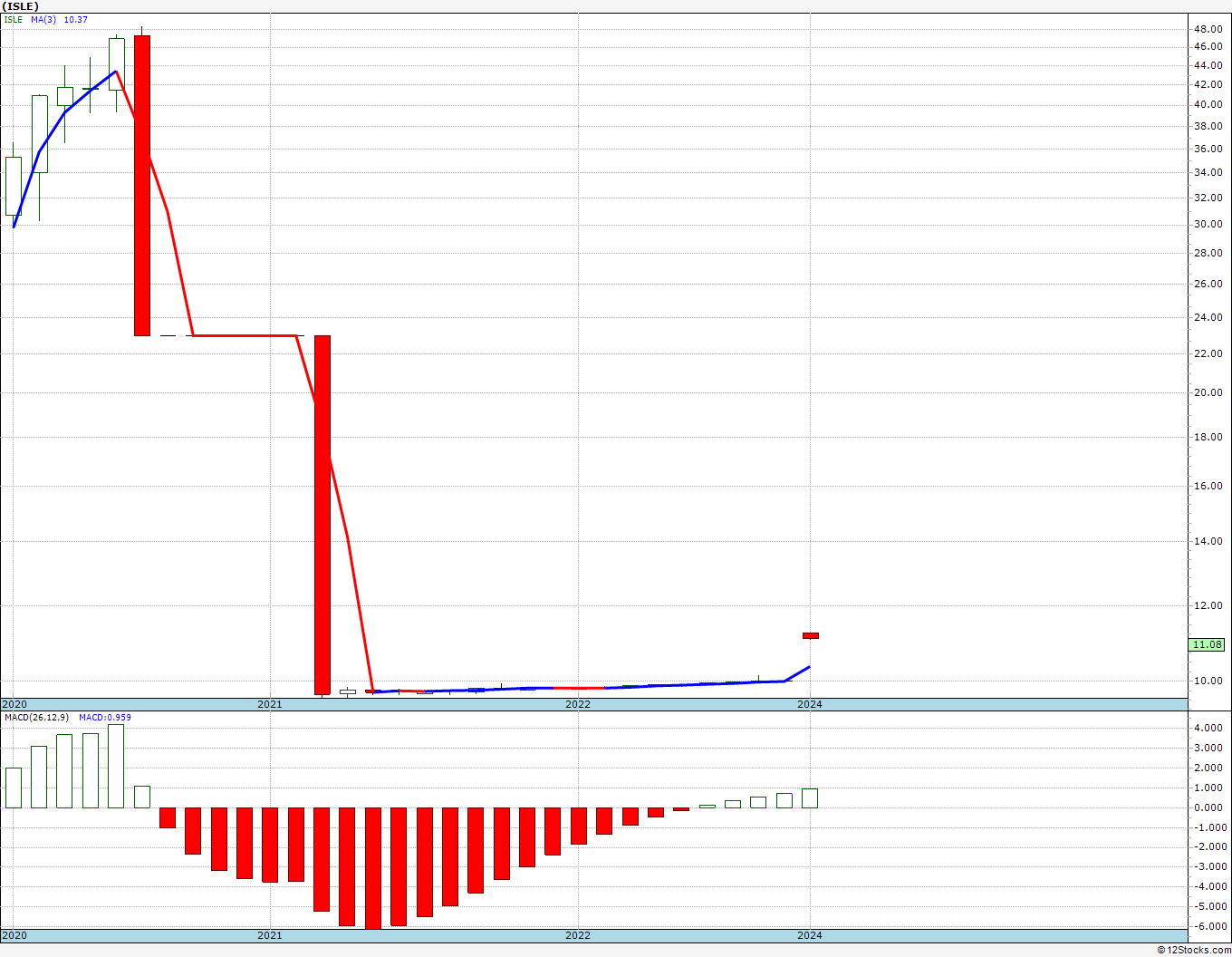Click the tallest green MACD histogram bar
This screenshot has height=957, width=1232.
pos(116,766)
